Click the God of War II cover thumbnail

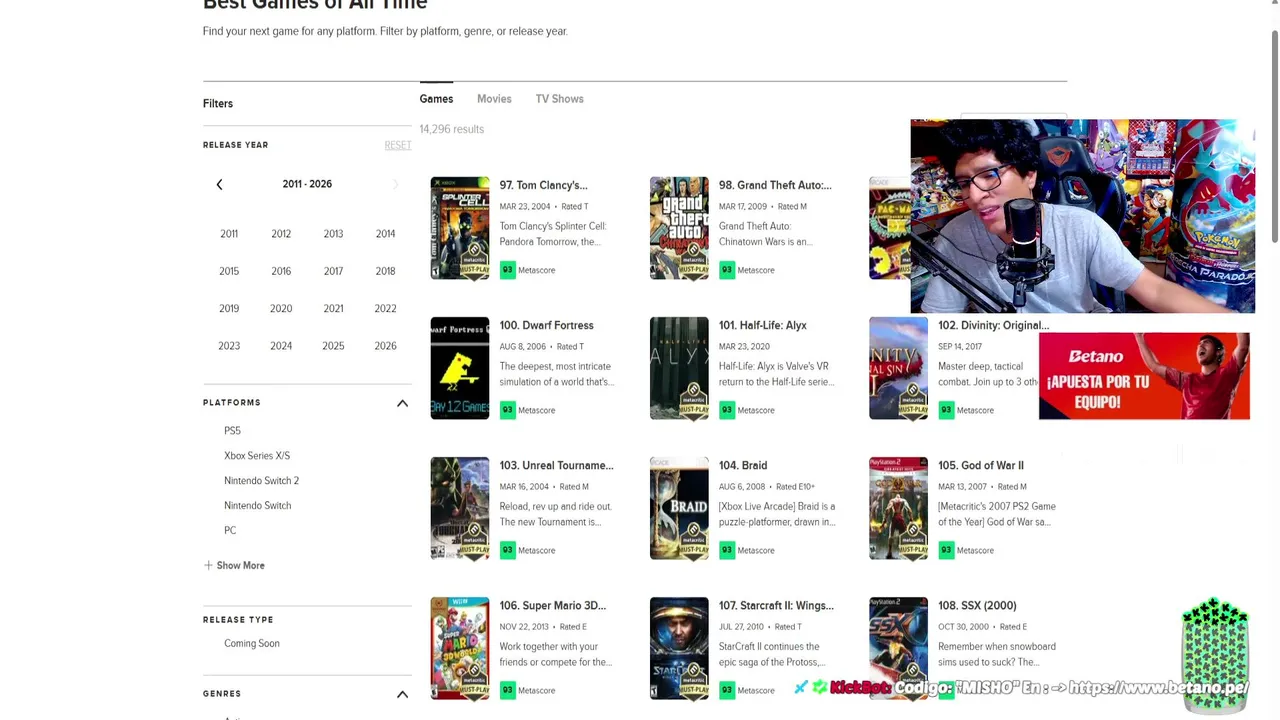pos(898,508)
